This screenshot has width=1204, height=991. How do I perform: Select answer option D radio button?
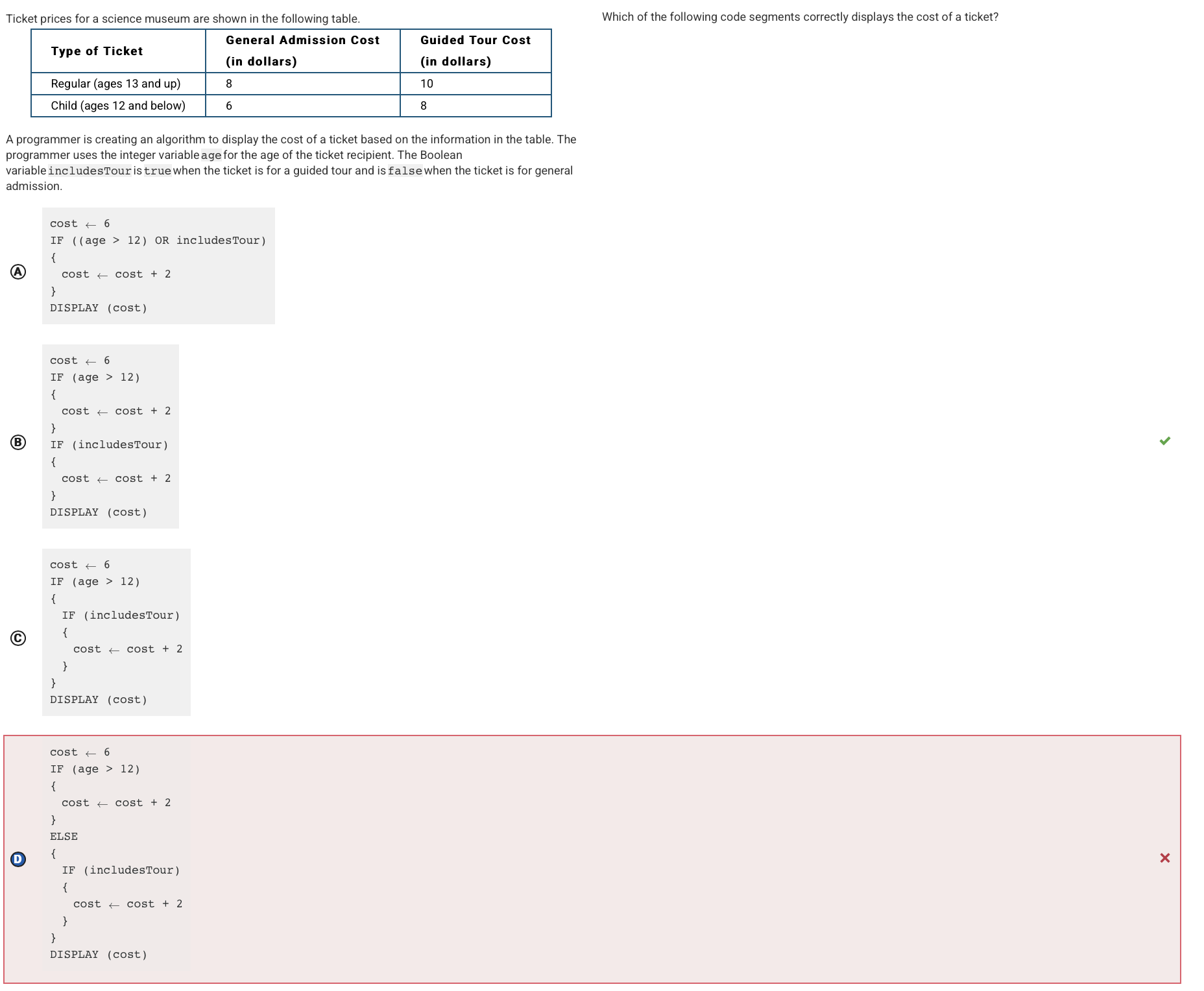[18, 859]
